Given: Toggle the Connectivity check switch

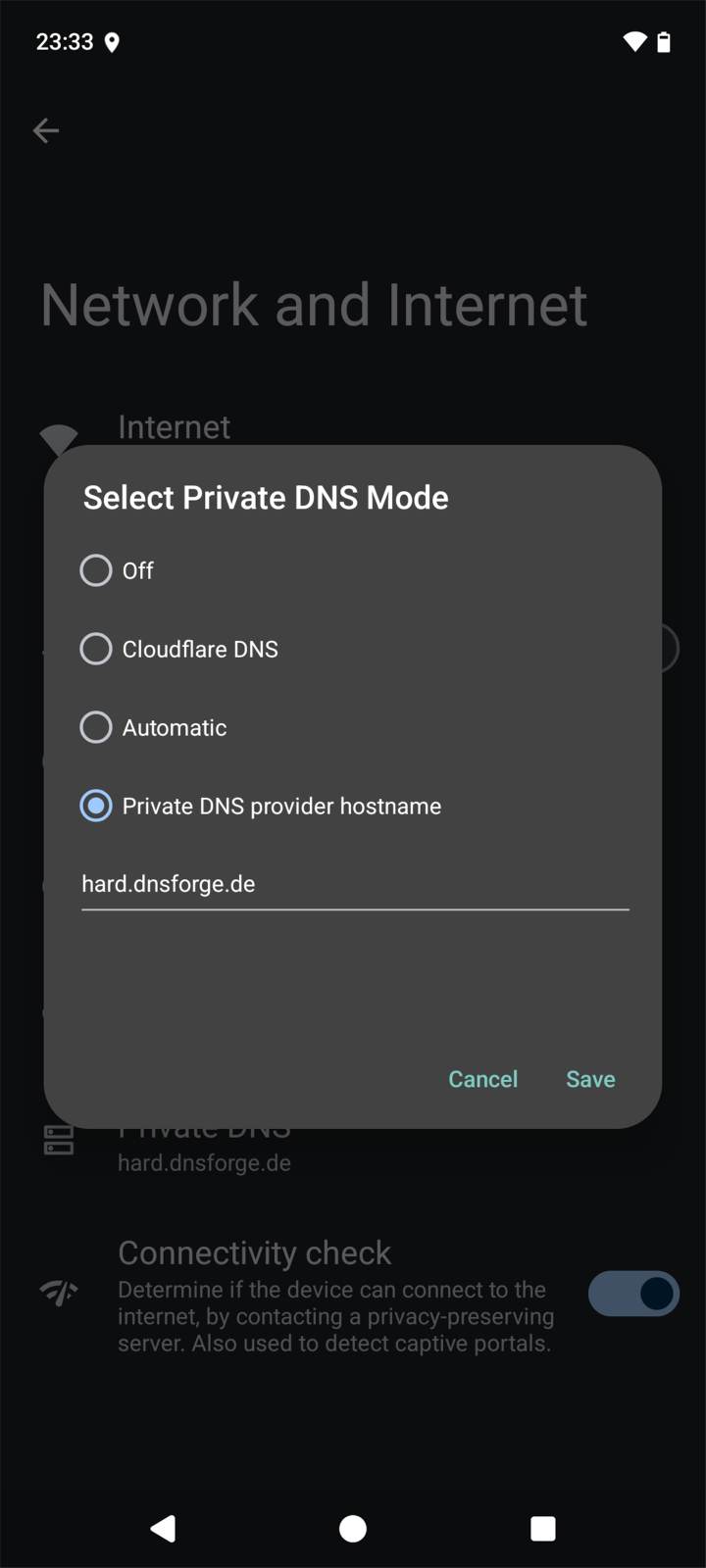Looking at the screenshot, I should pos(633,1294).
